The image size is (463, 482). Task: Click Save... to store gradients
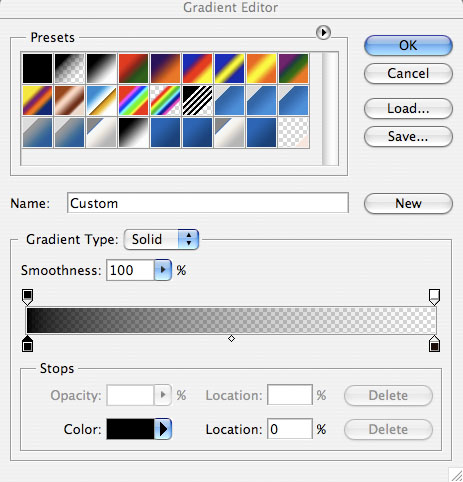pyautogui.click(x=408, y=136)
